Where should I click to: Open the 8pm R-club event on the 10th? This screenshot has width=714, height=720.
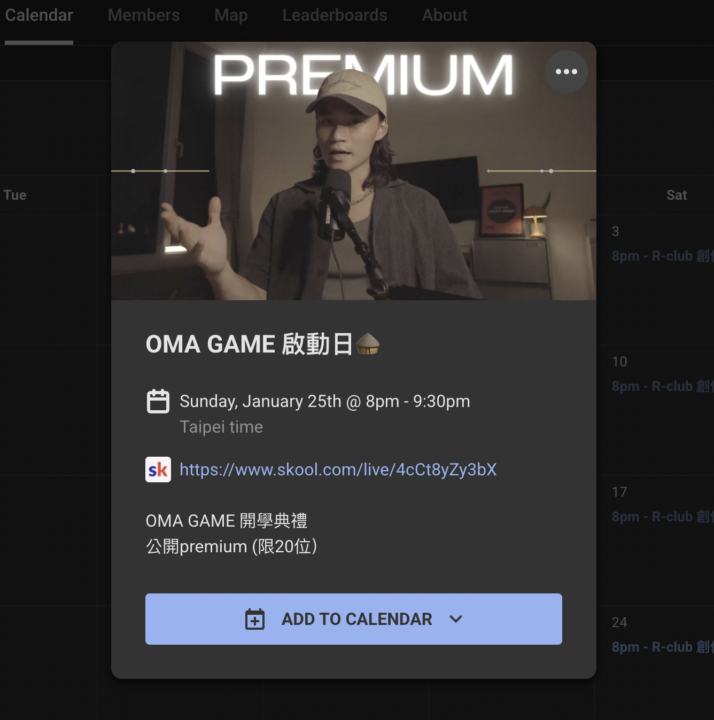[x=663, y=386]
